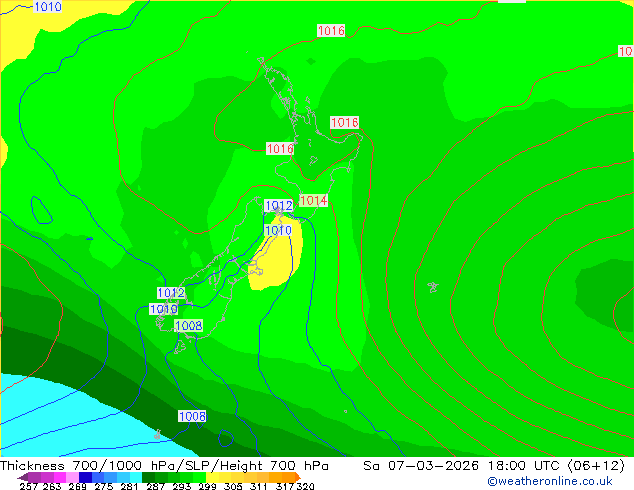Click the blue 1012 label near Fiordland coast
This screenshot has width=634, height=490.
click(171, 293)
